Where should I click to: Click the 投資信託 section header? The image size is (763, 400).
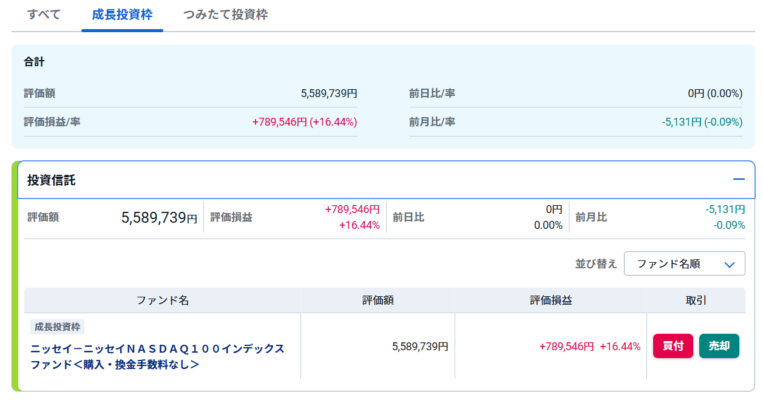[x=51, y=180]
